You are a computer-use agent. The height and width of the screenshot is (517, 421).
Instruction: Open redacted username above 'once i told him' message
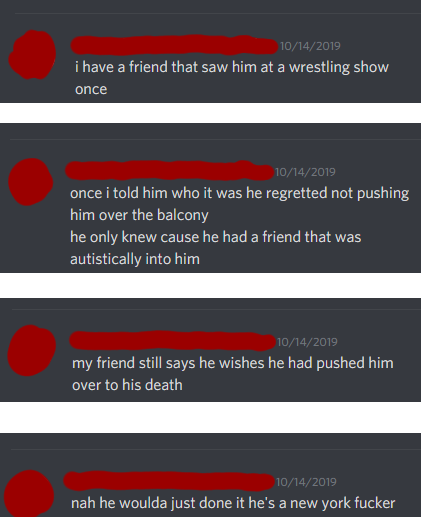coord(169,170)
